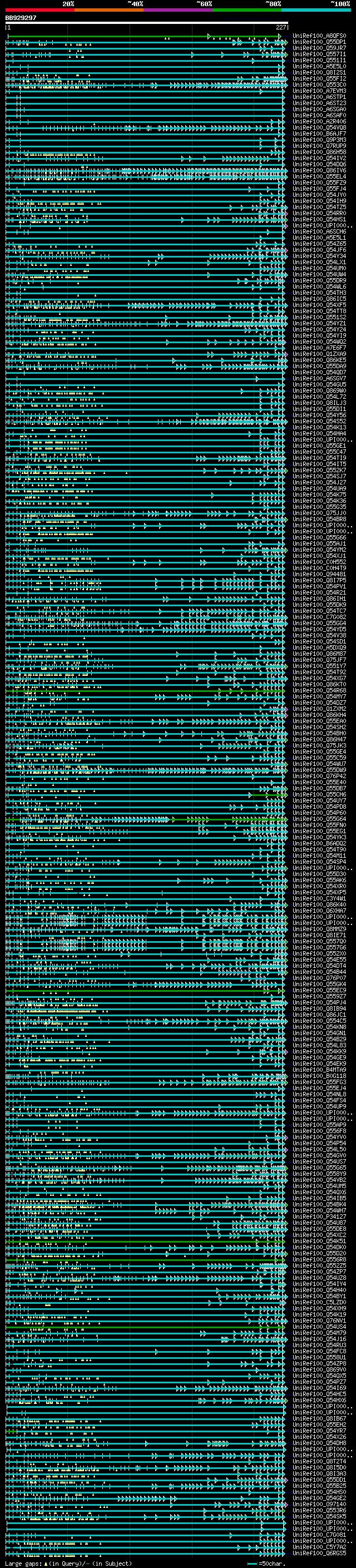Viewport: 356px width, 1568px height.
Task: Open UniRef100_A6SGV7 label
Action: click(x=319, y=378)
